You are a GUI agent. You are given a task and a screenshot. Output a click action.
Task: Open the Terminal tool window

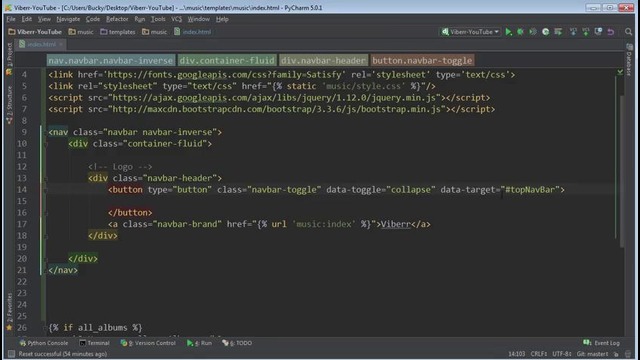pyautogui.click(x=94, y=343)
